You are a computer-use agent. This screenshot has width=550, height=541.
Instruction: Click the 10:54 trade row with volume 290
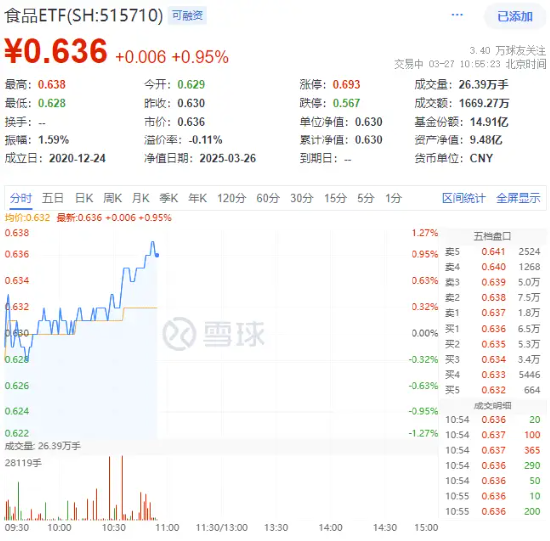point(492,466)
